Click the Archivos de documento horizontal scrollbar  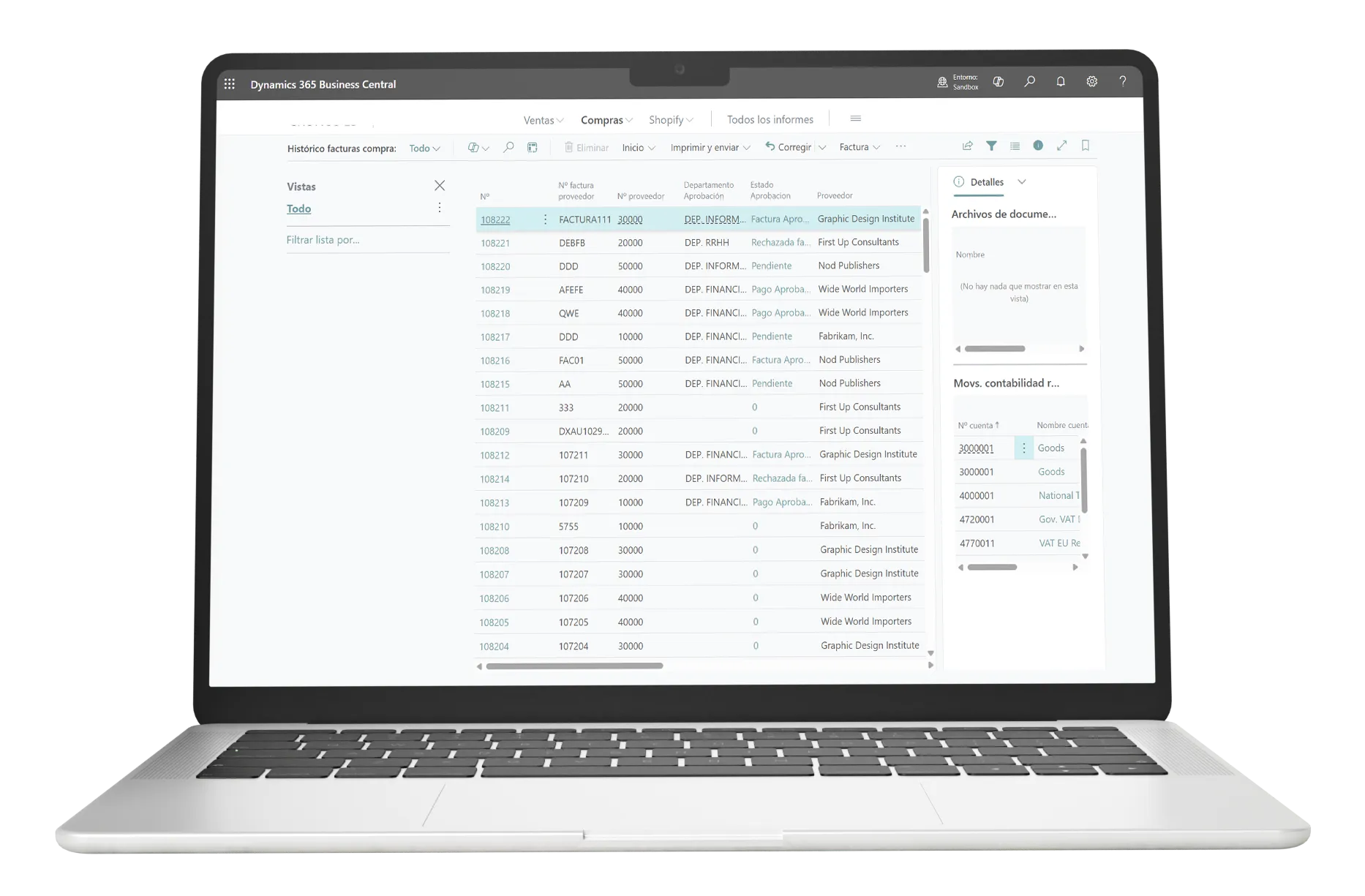click(994, 349)
